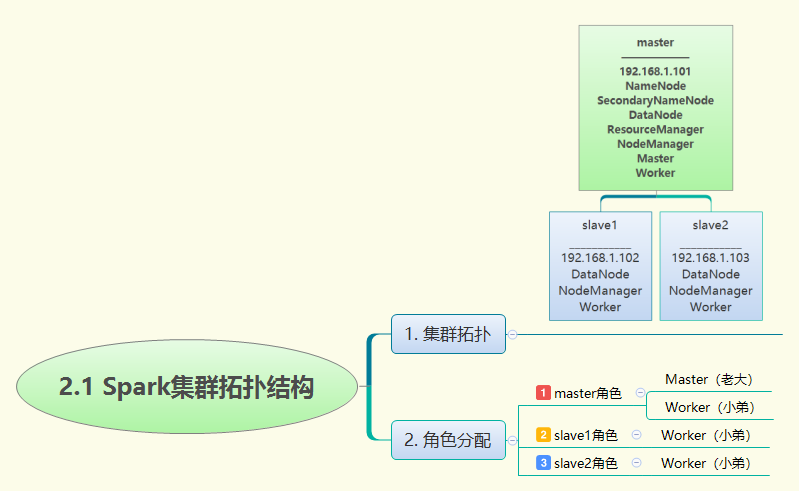Select the master角色 subtopic
Image resolution: width=799 pixels, height=491 pixels.
[x=588, y=393]
